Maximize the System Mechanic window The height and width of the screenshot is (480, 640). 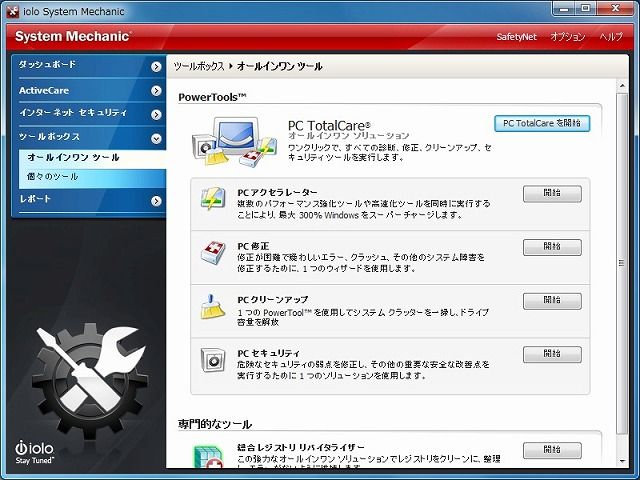click(585, 9)
